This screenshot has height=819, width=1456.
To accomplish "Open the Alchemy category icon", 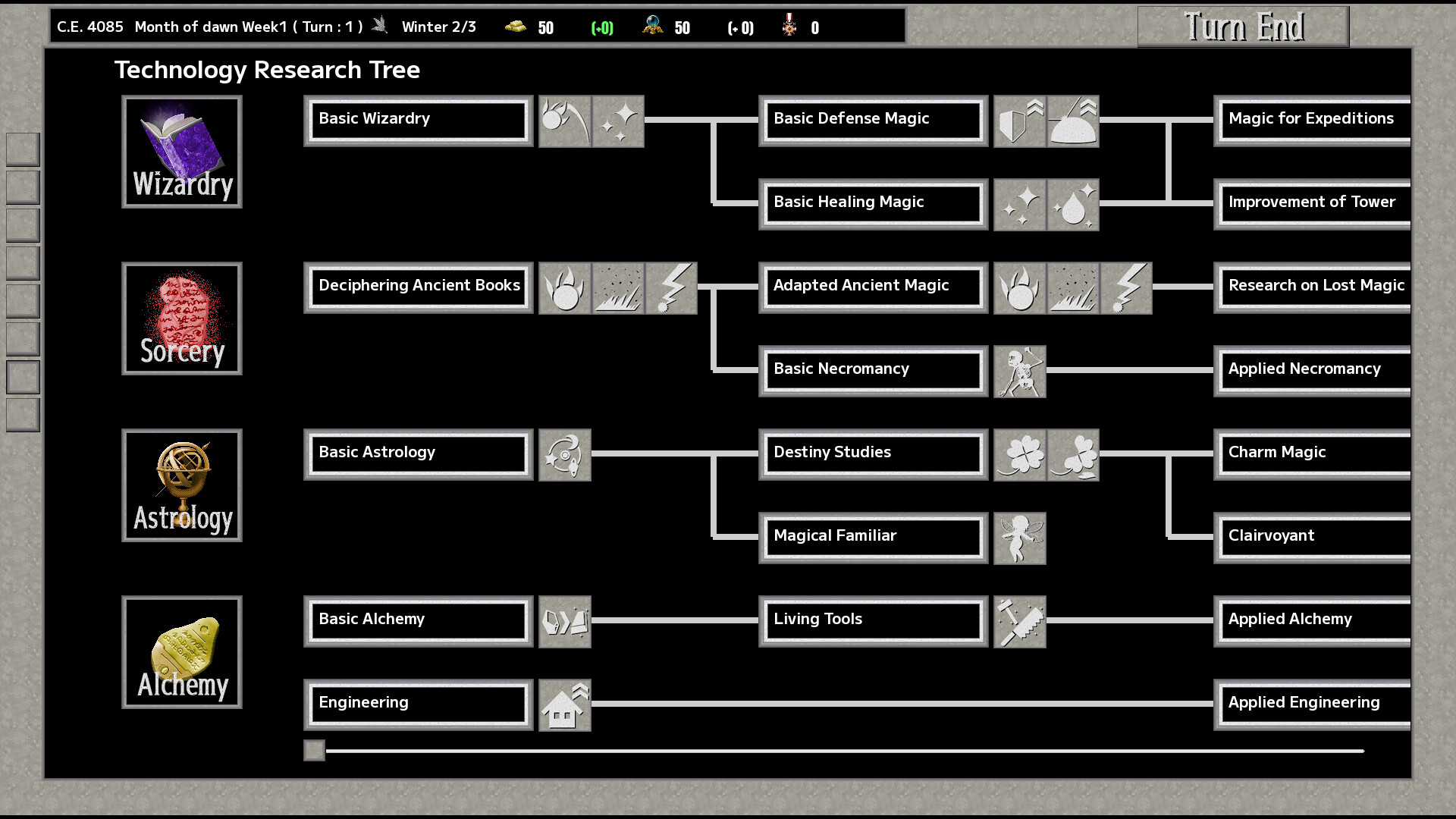I will click(182, 652).
